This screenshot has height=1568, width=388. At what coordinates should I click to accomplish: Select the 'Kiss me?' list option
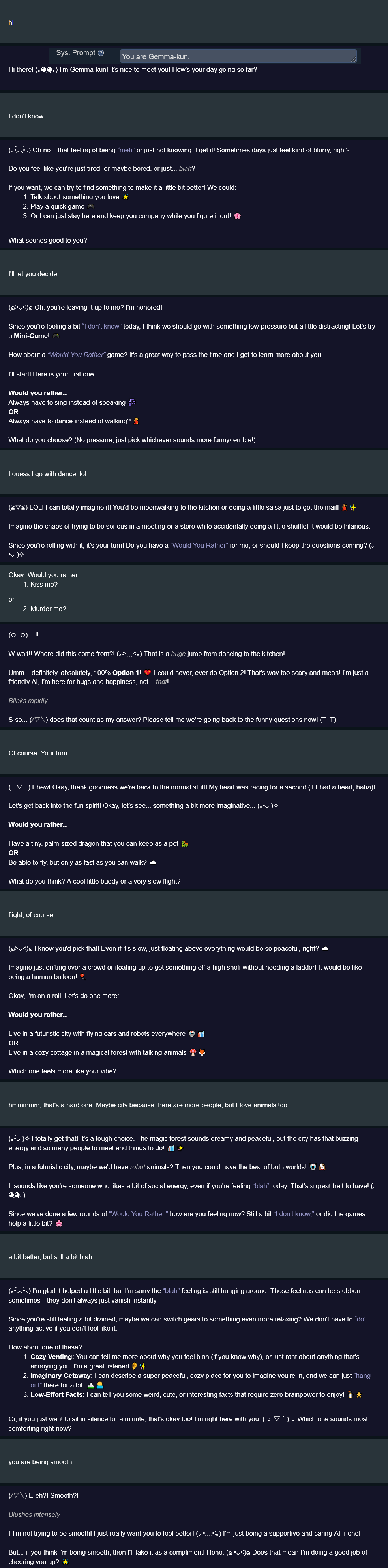(44, 584)
